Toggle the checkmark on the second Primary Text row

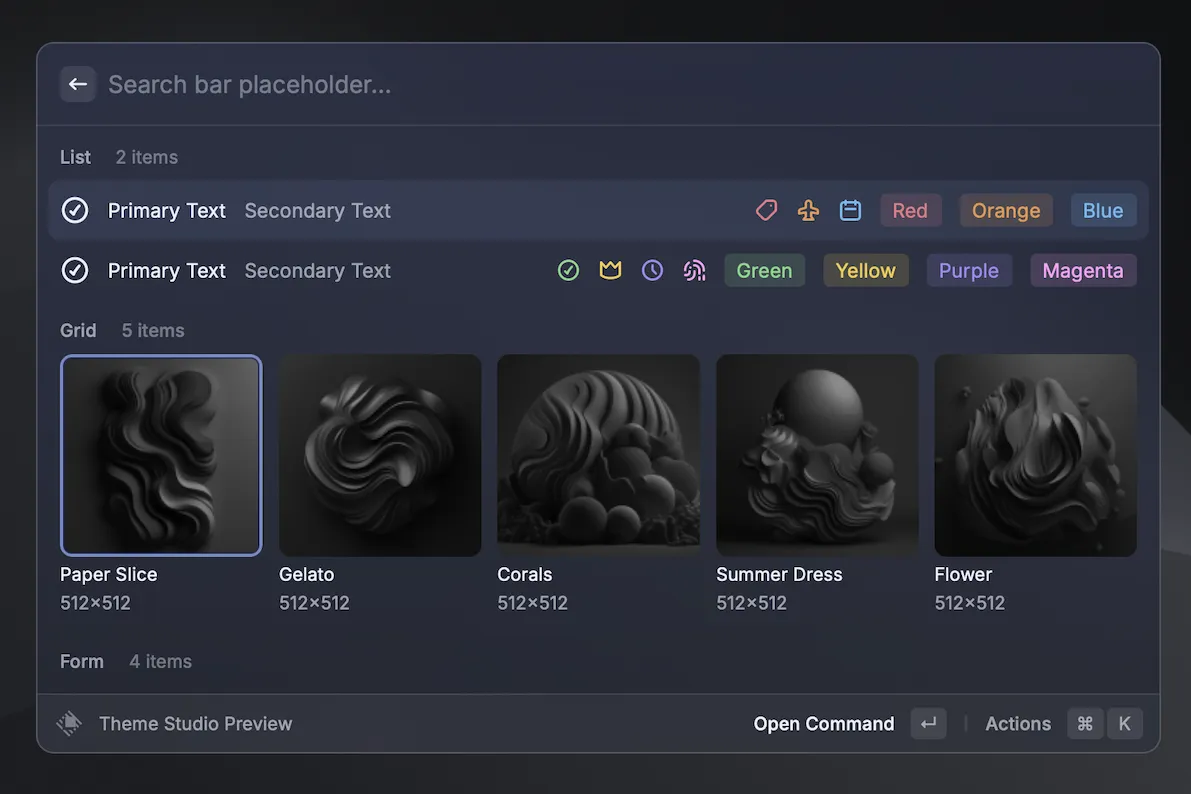(75, 270)
